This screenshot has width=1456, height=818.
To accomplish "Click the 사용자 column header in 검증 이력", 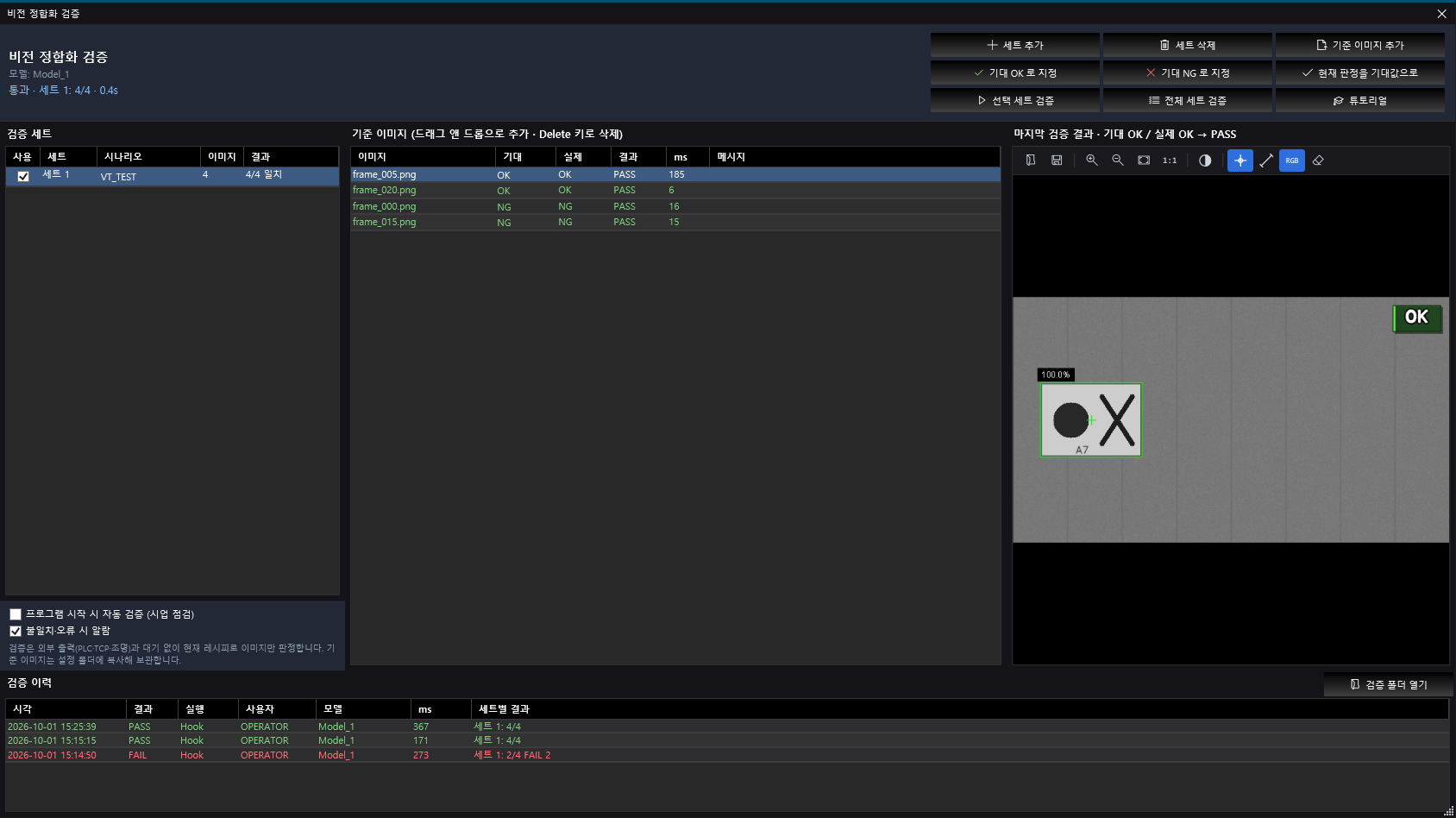I will [277, 709].
